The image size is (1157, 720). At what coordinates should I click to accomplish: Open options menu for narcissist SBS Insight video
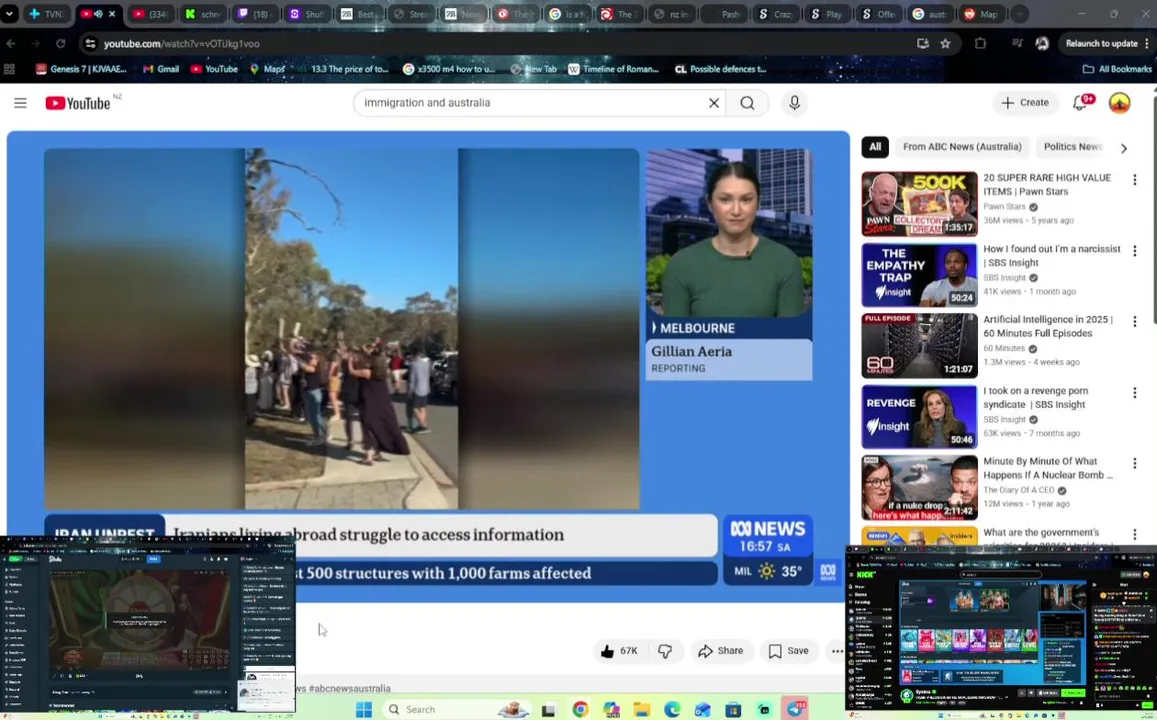point(1135,251)
